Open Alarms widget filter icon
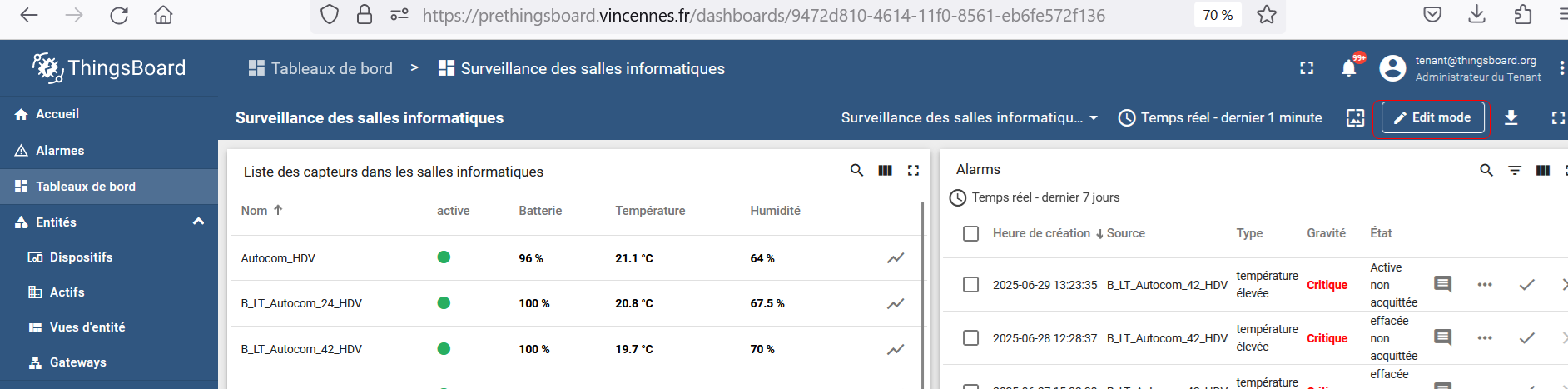This screenshot has height=389, width=1568. click(x=1515, y=170)
